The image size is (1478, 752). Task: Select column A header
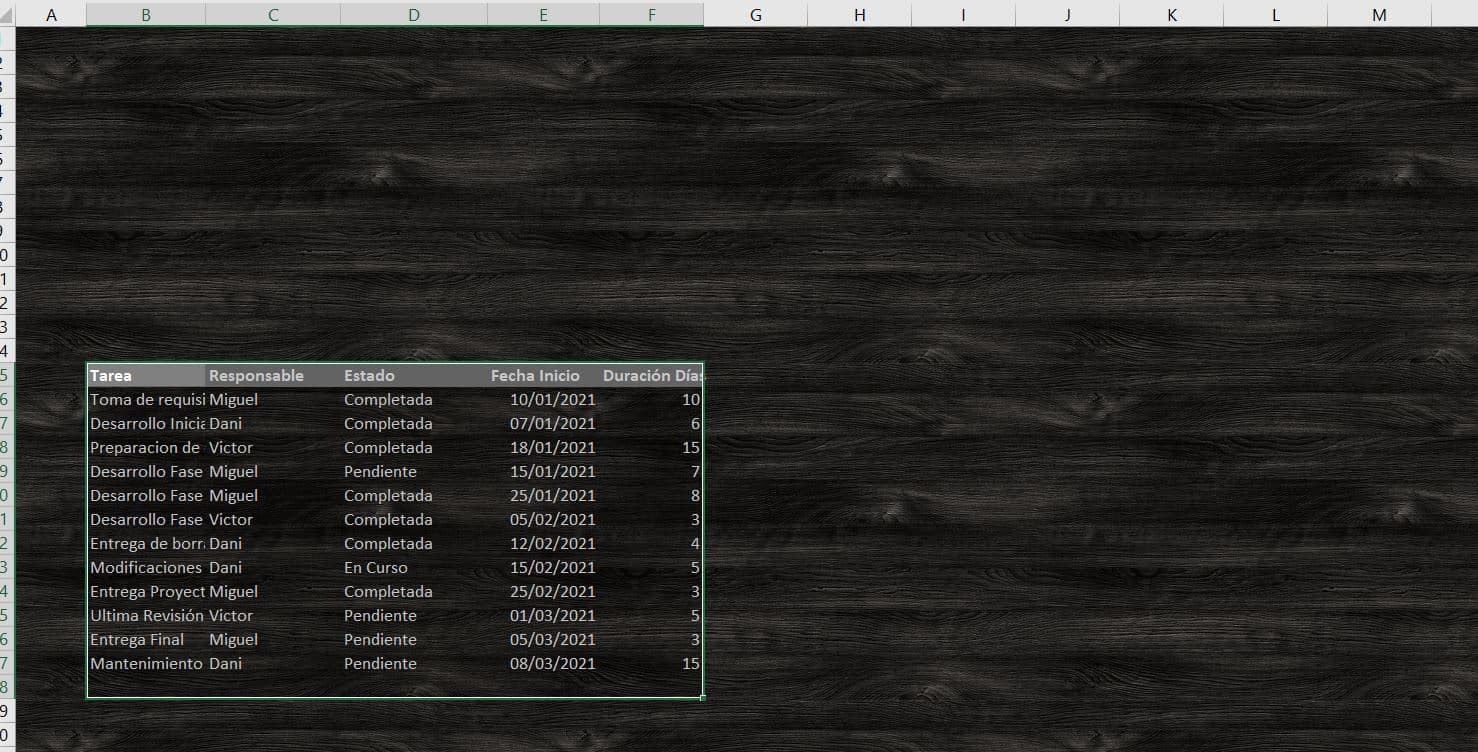click(x=52, y=14)
